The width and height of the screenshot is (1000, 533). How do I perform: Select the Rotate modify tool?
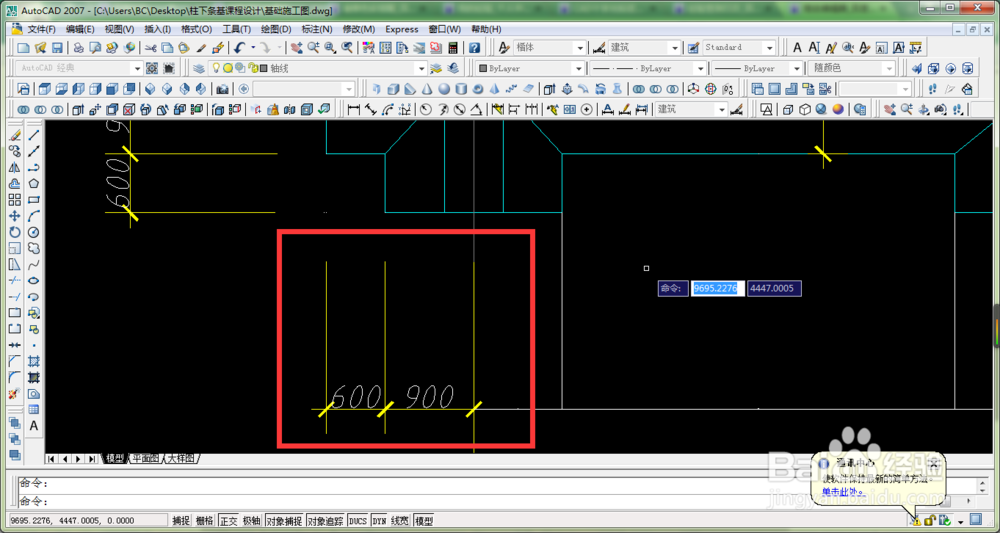[x=15, y=232]
